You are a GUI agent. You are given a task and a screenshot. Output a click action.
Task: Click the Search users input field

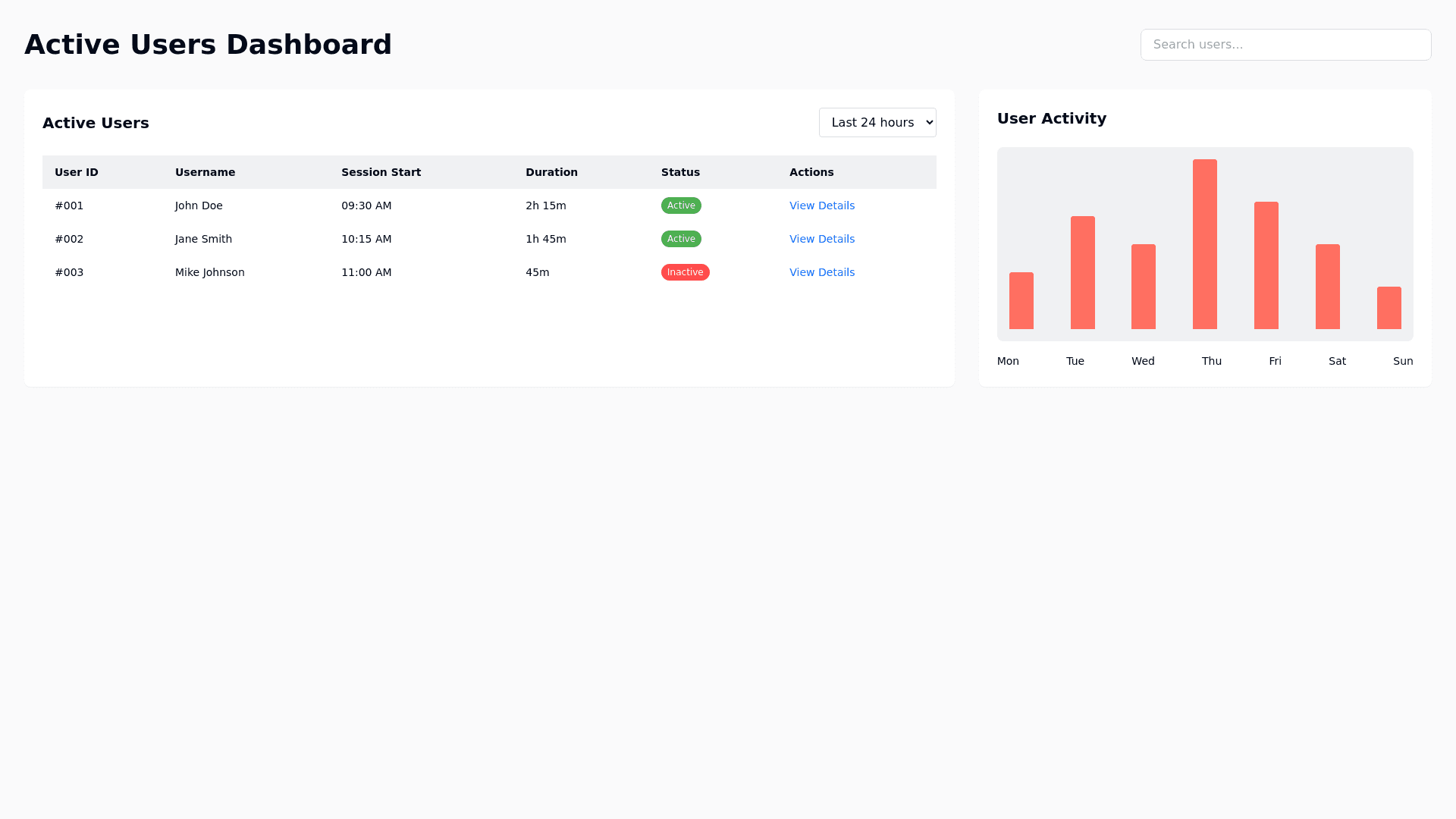(x=1285, y=45)
